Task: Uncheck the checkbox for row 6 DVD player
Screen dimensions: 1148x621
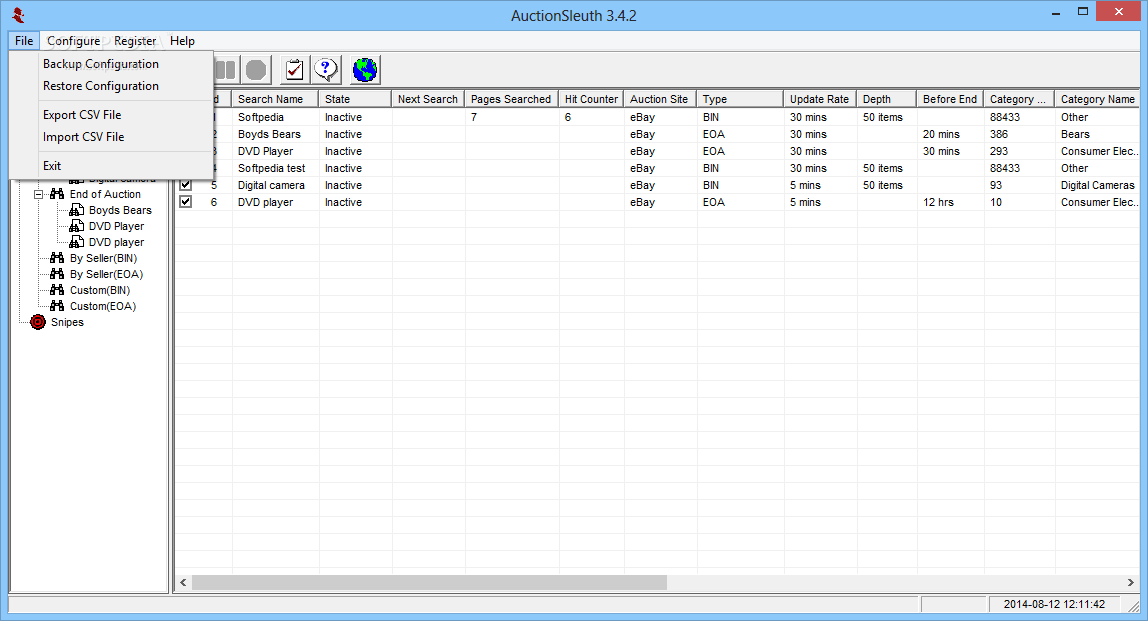Action: coord(186,202)
